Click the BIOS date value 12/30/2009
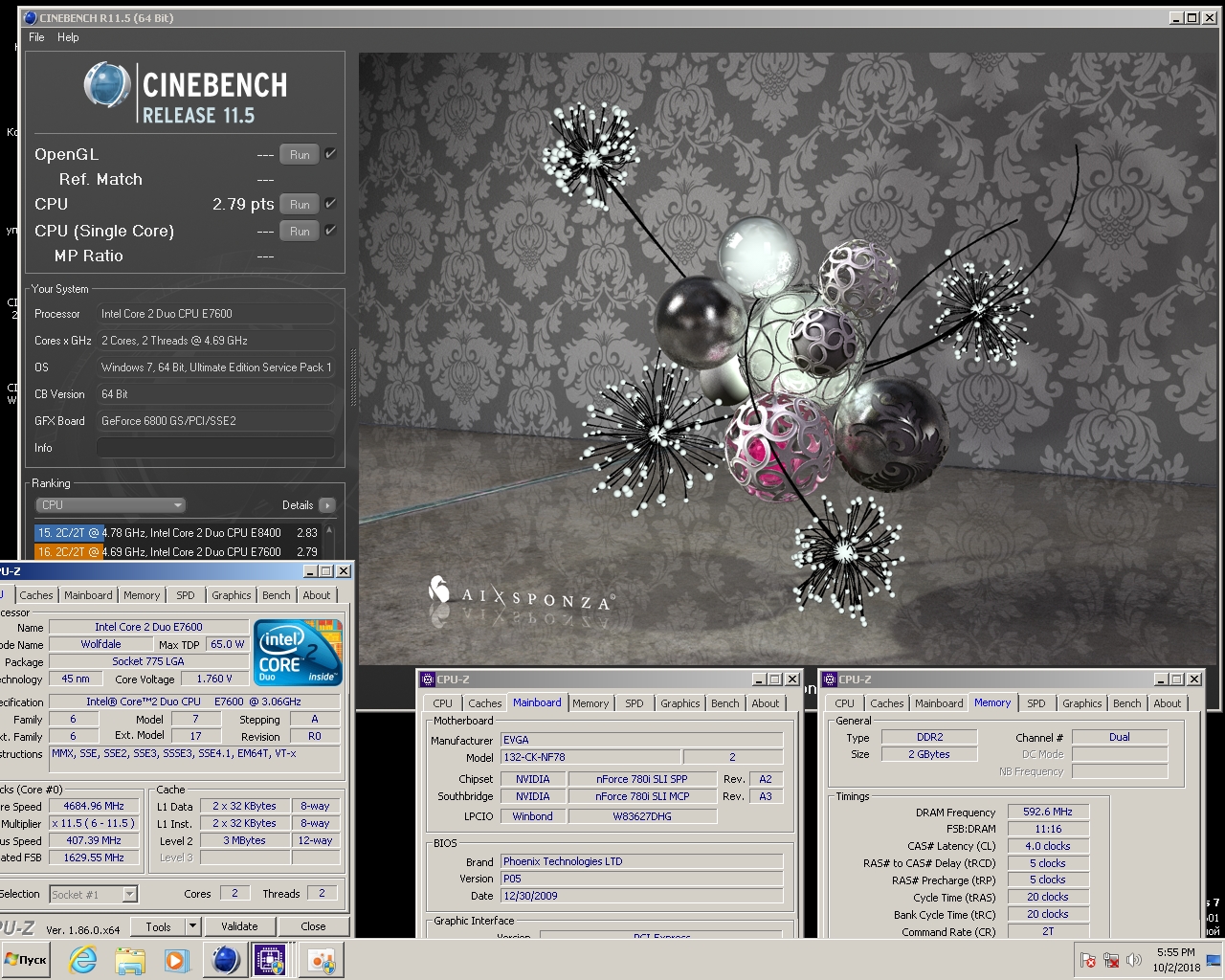Viewport: 1225px width, 980px height. (x=642, y=896)
